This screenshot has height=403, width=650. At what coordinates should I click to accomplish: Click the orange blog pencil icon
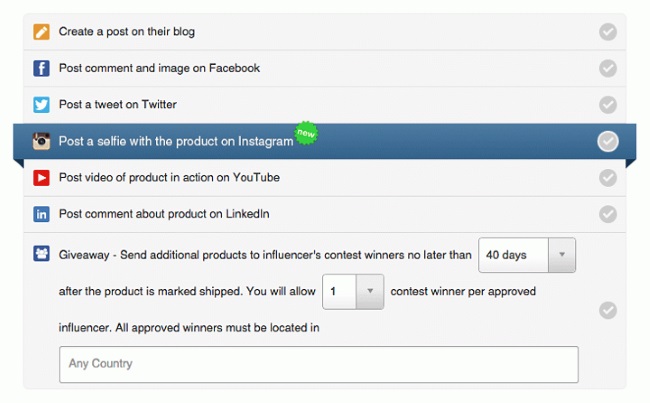tap(41, 32)
